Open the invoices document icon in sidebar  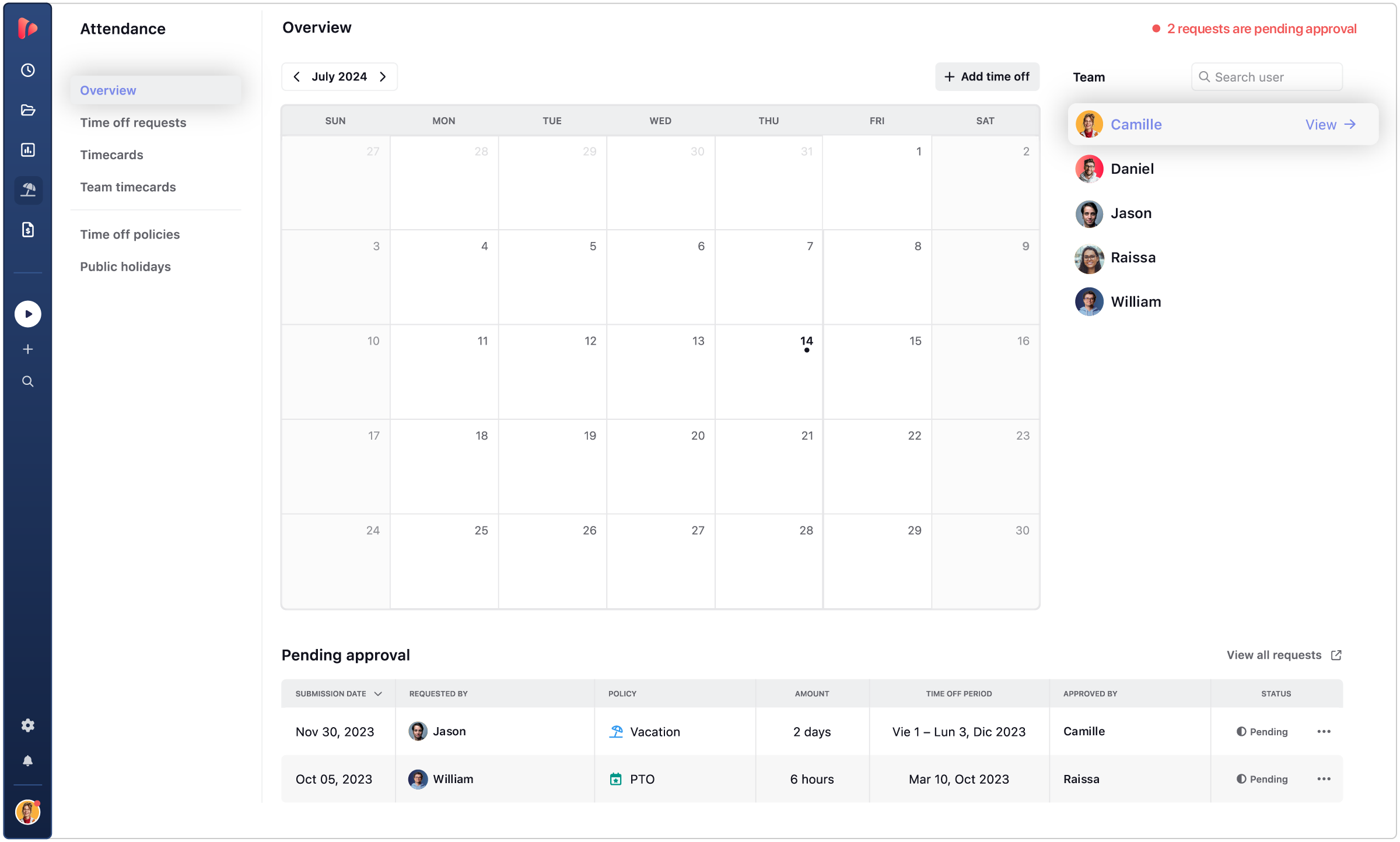click(27, 229)
